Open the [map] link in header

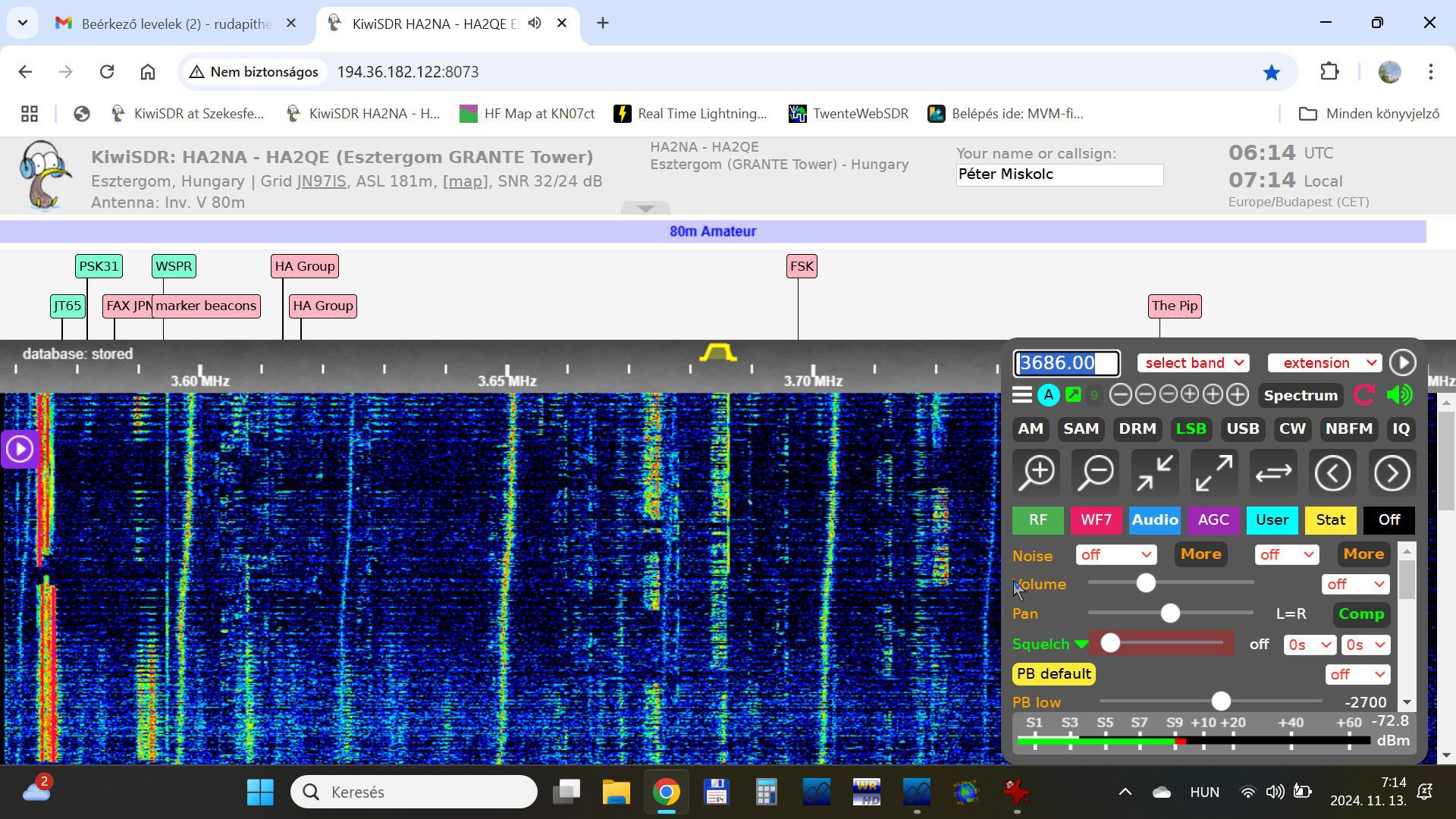[x=465, y=181]
